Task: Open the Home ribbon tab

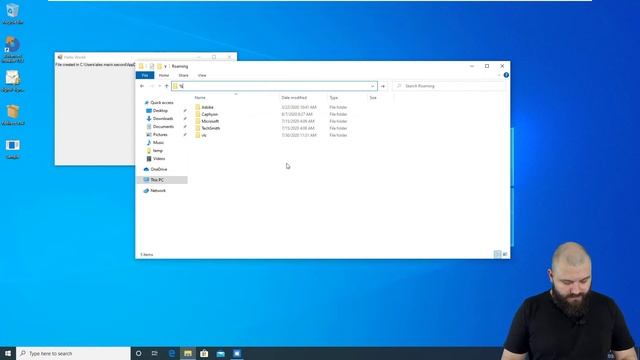Action: coord(164,76)
